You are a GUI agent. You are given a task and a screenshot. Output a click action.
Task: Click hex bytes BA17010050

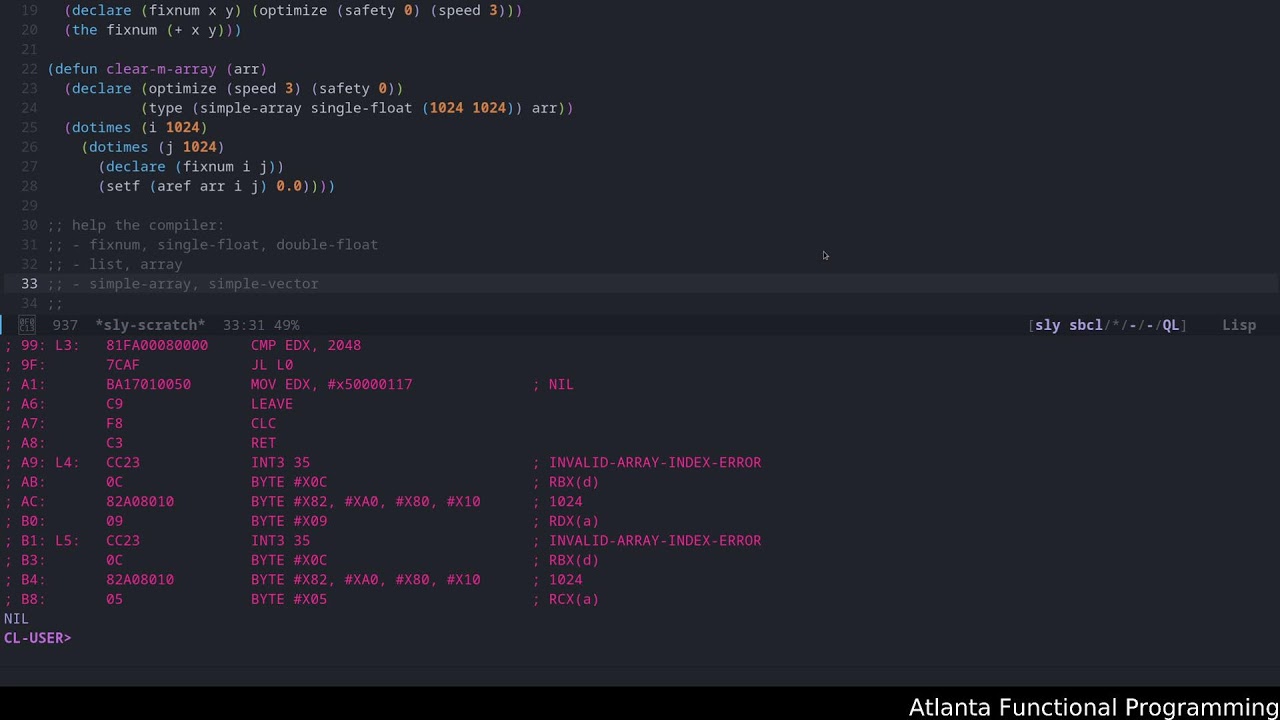(x=148, y=384)
